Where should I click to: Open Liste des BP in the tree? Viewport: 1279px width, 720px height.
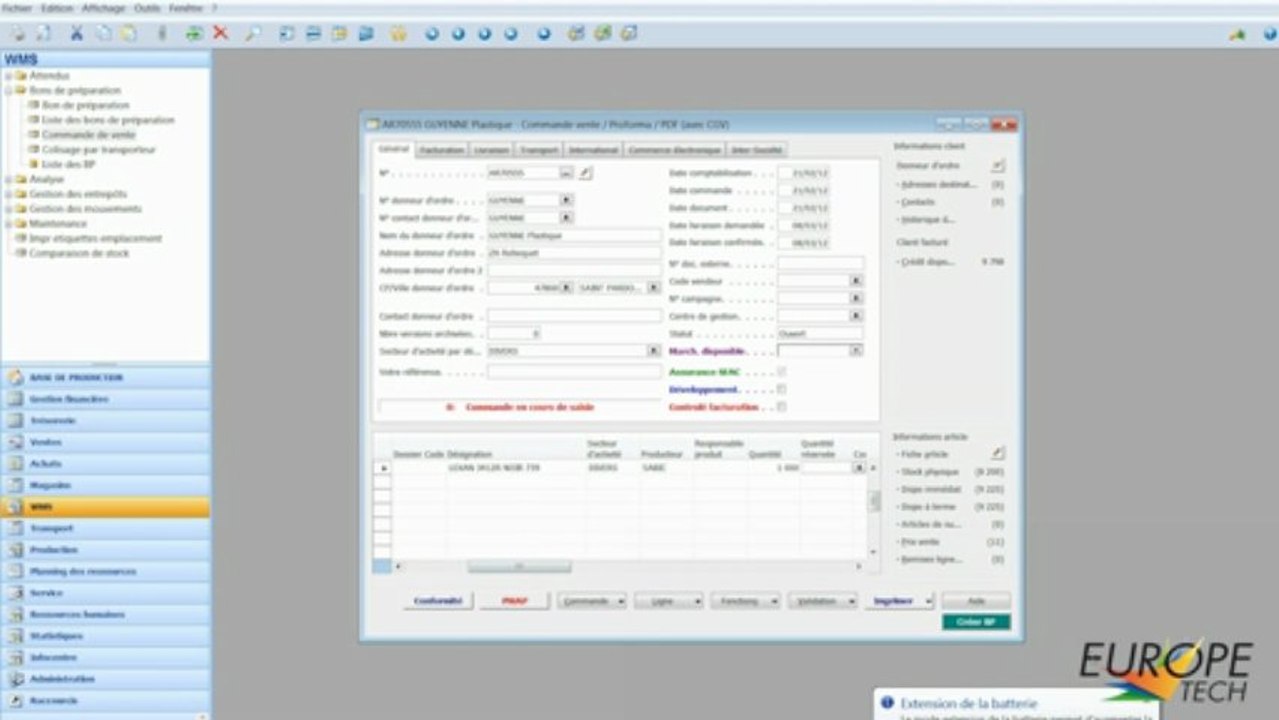(x=68, y=164)
